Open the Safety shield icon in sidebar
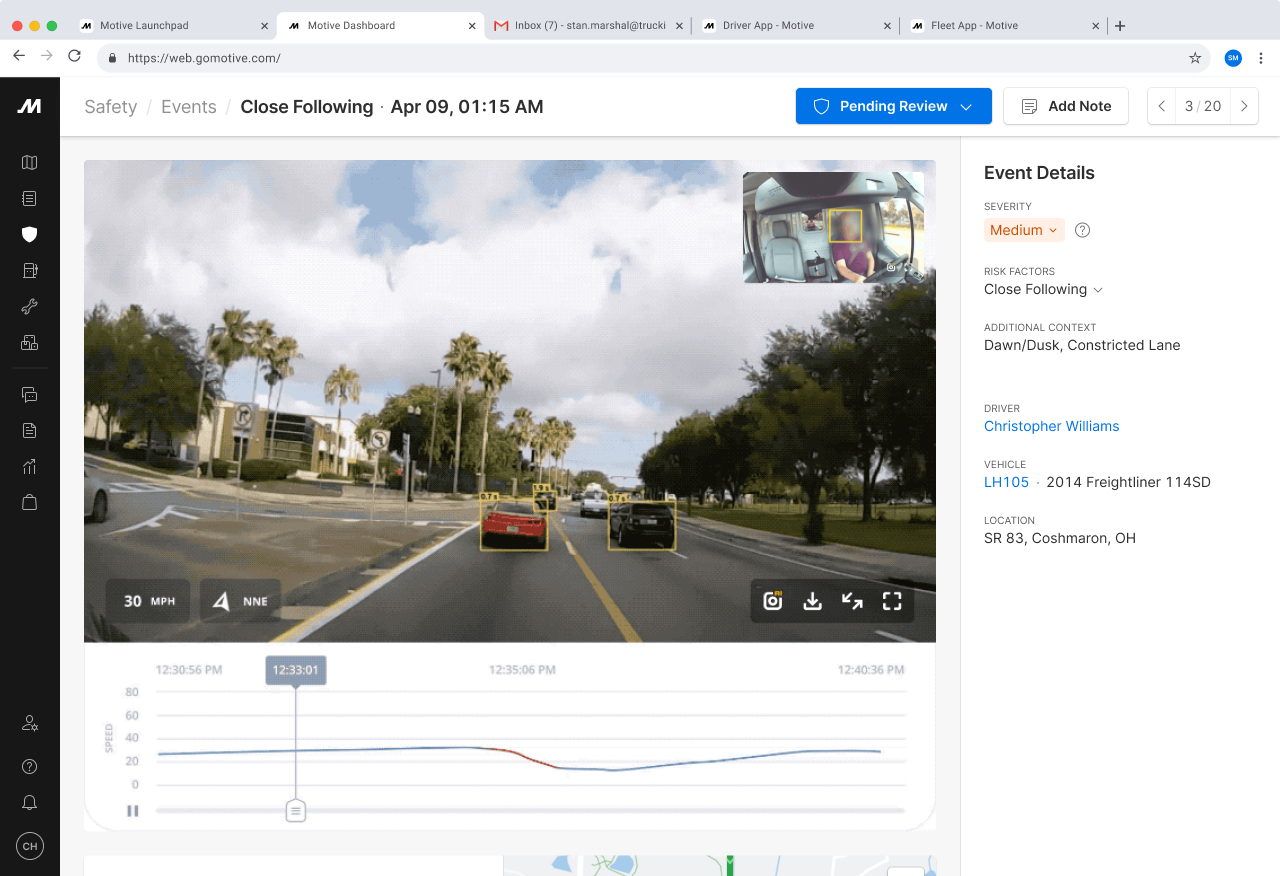 click(x=29, y=235)
